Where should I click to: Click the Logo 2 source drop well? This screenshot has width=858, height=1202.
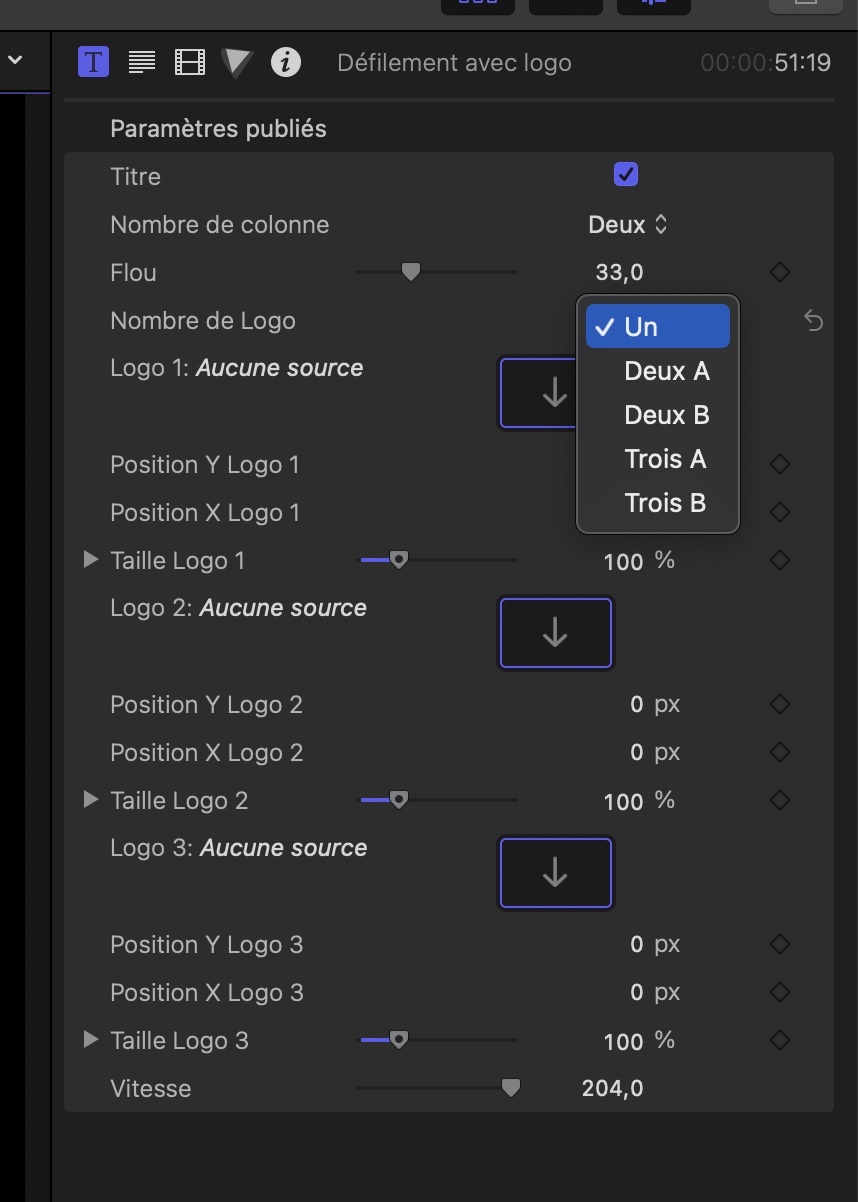[x=555, y=633]
